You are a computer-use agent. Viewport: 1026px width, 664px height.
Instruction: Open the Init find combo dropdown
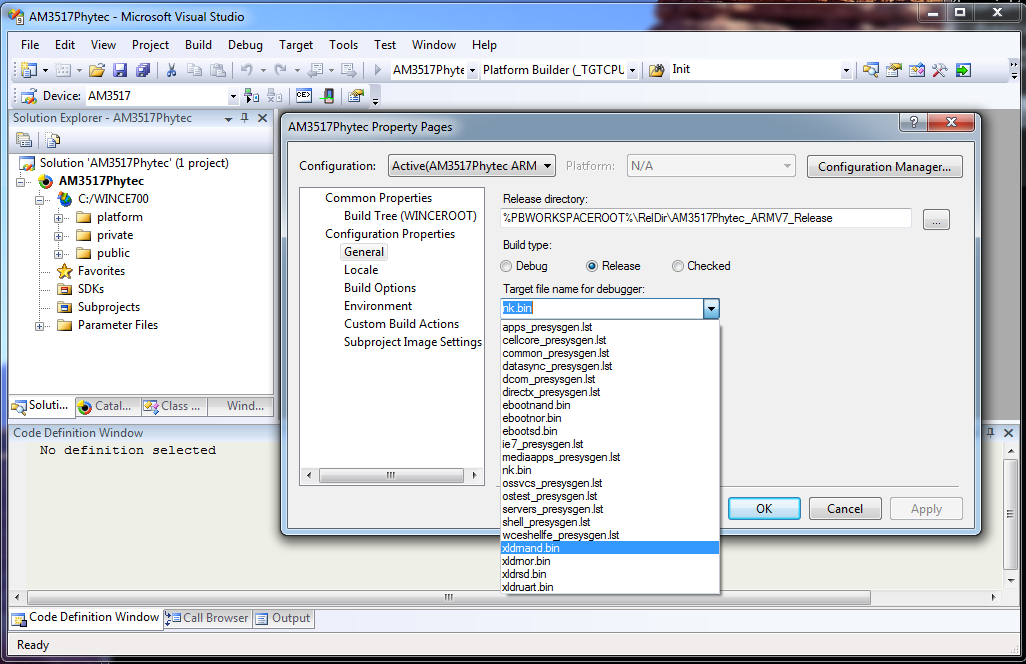(846, 70)
